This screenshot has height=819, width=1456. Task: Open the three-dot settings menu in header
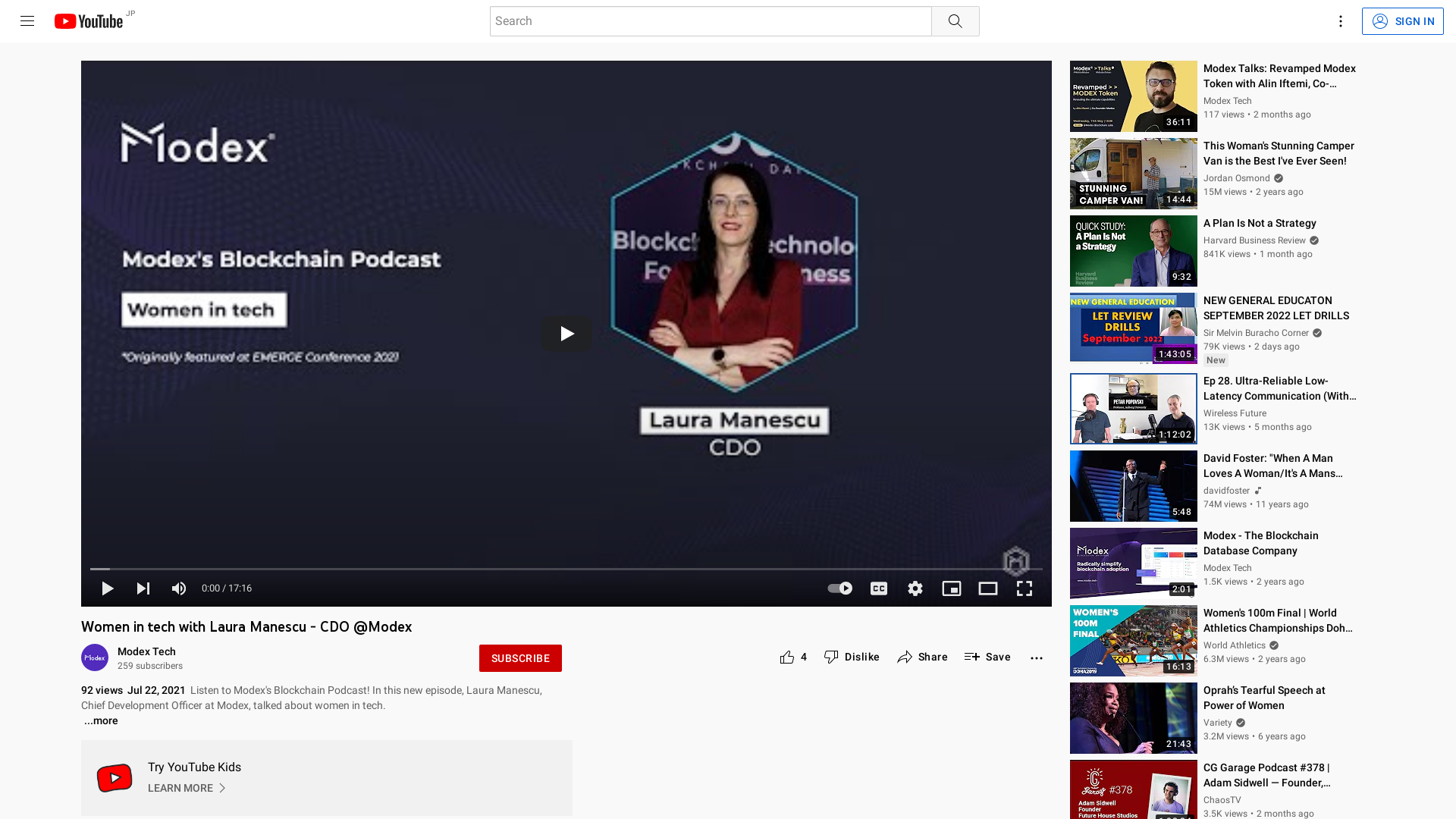[x=1340, y=21]
